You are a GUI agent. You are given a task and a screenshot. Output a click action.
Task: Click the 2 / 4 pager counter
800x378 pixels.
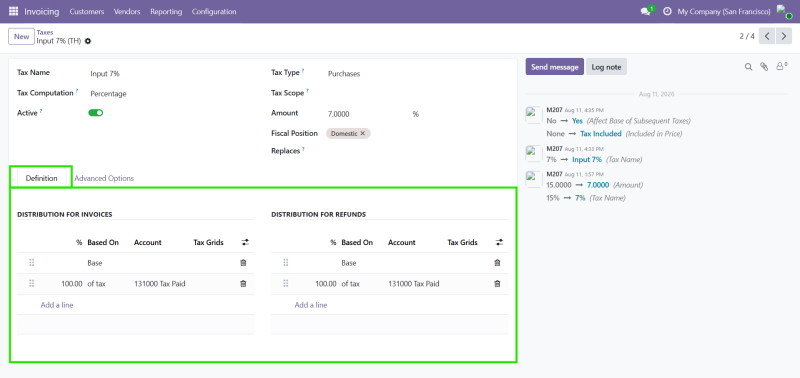click(747, 36)
